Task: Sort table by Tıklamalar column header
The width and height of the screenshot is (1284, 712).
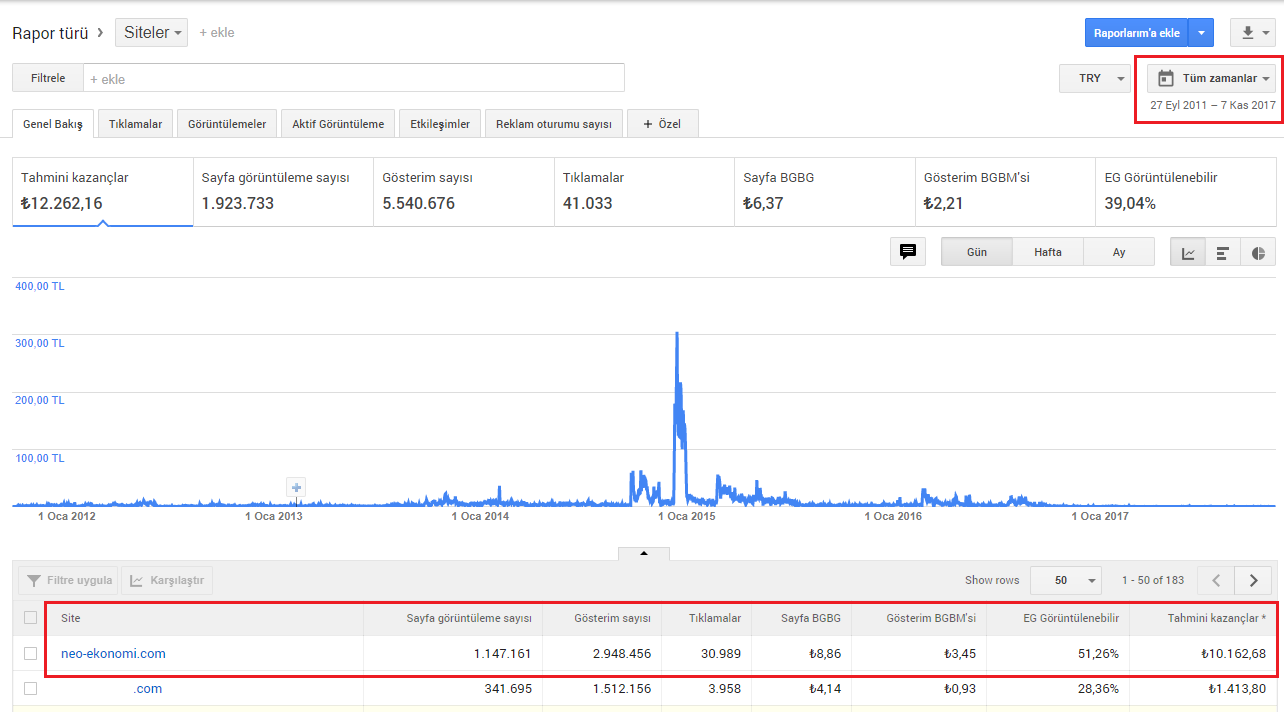Action: tap(714, 618)
